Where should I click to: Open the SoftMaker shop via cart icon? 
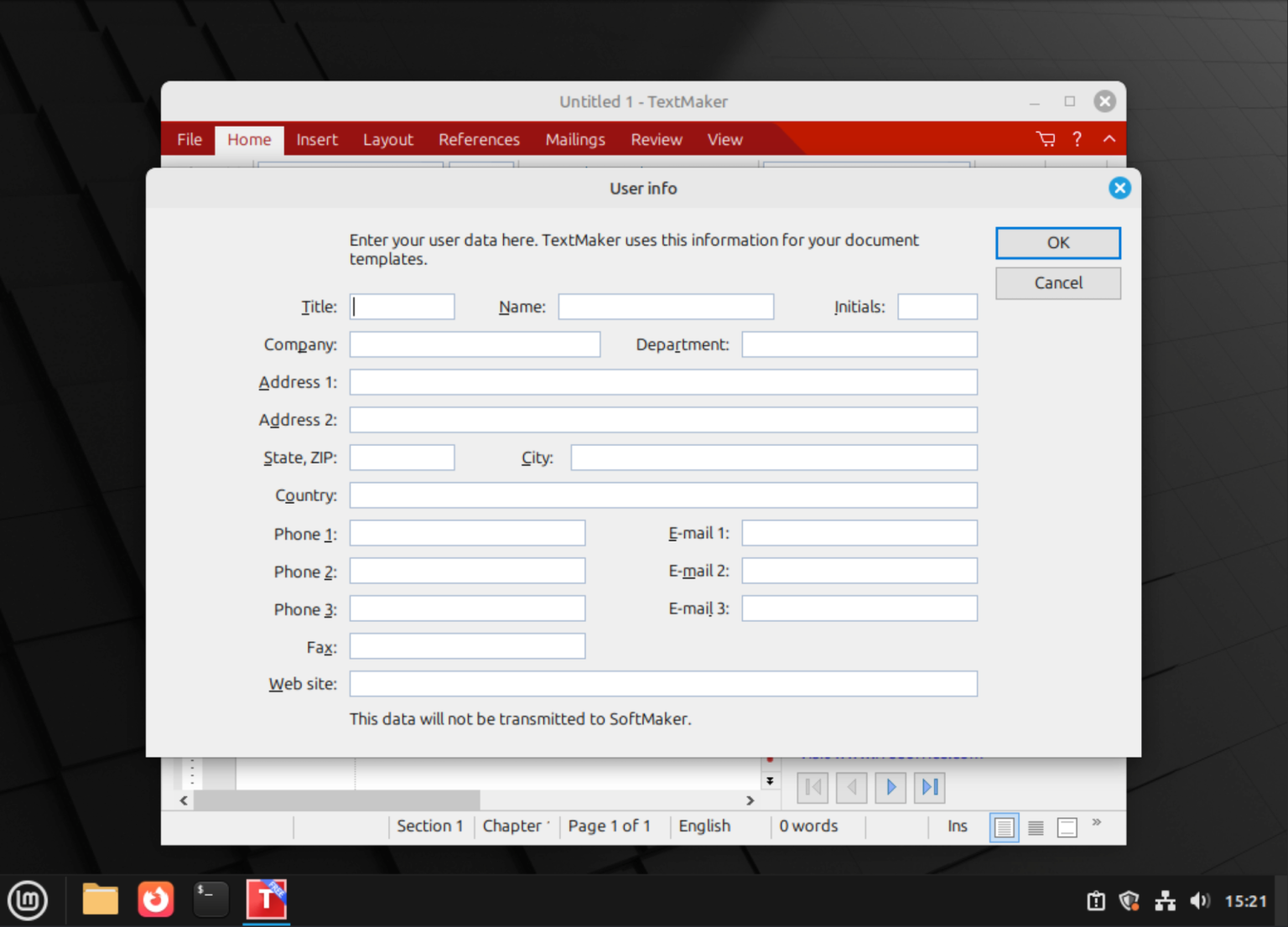[x=1045, y=139]
